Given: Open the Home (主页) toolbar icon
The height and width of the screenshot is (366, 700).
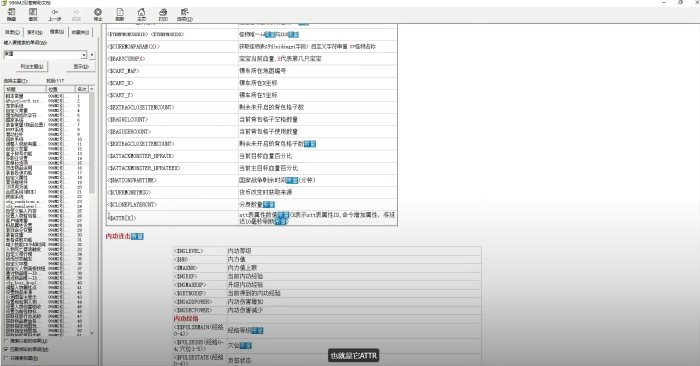Looking at the screenshot, I should (141, 14).
